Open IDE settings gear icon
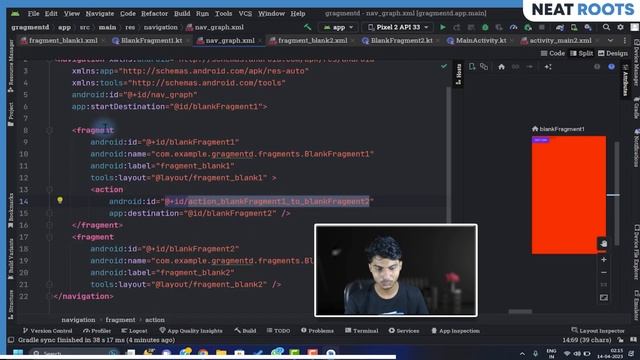 [x=620, y=27]
